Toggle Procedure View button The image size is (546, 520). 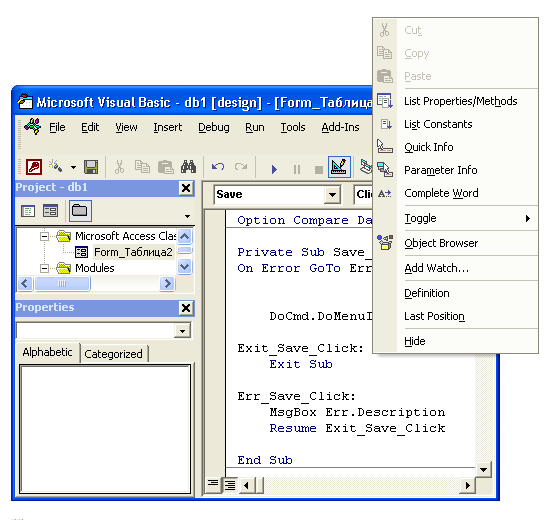pyautogui.click(x=213, y=483)
